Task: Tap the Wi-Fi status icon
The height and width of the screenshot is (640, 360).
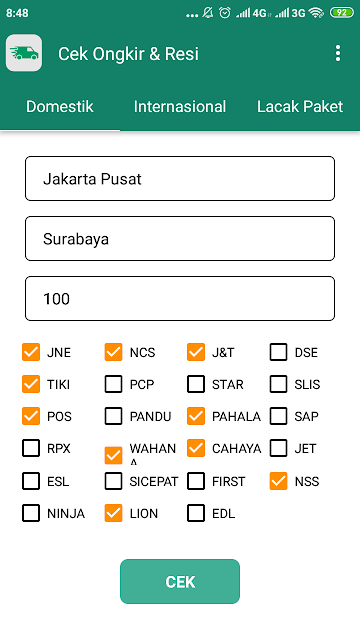Action: (316, 13)
